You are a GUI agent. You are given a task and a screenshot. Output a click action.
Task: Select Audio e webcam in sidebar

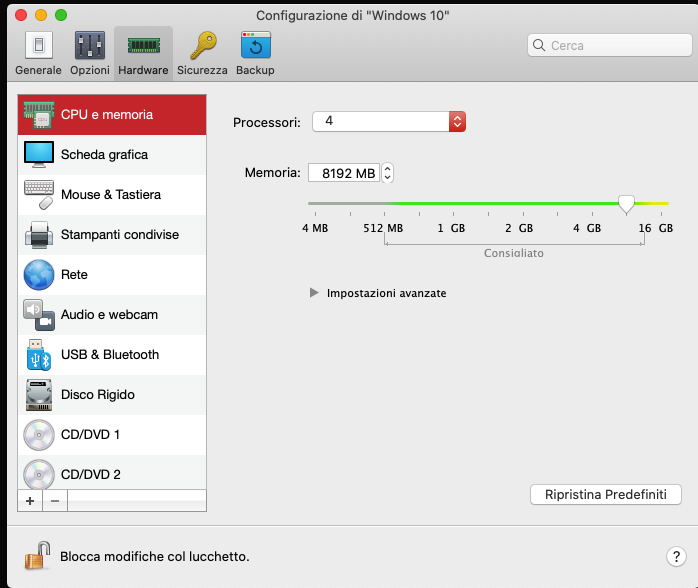tap(112, 315)
